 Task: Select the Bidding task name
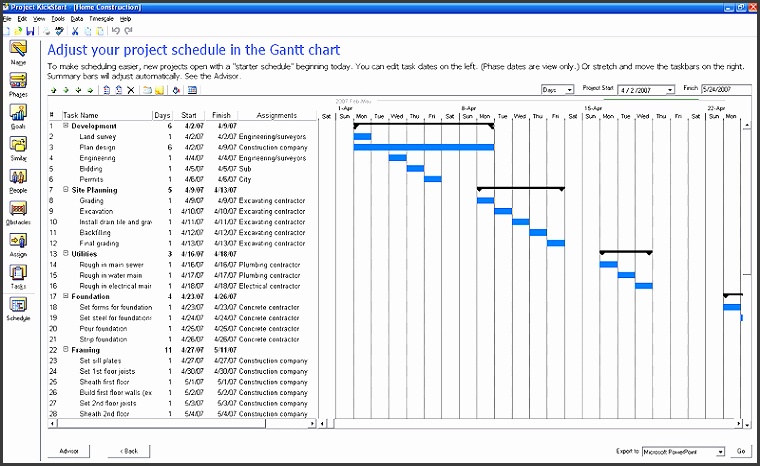tap(91, 169)
